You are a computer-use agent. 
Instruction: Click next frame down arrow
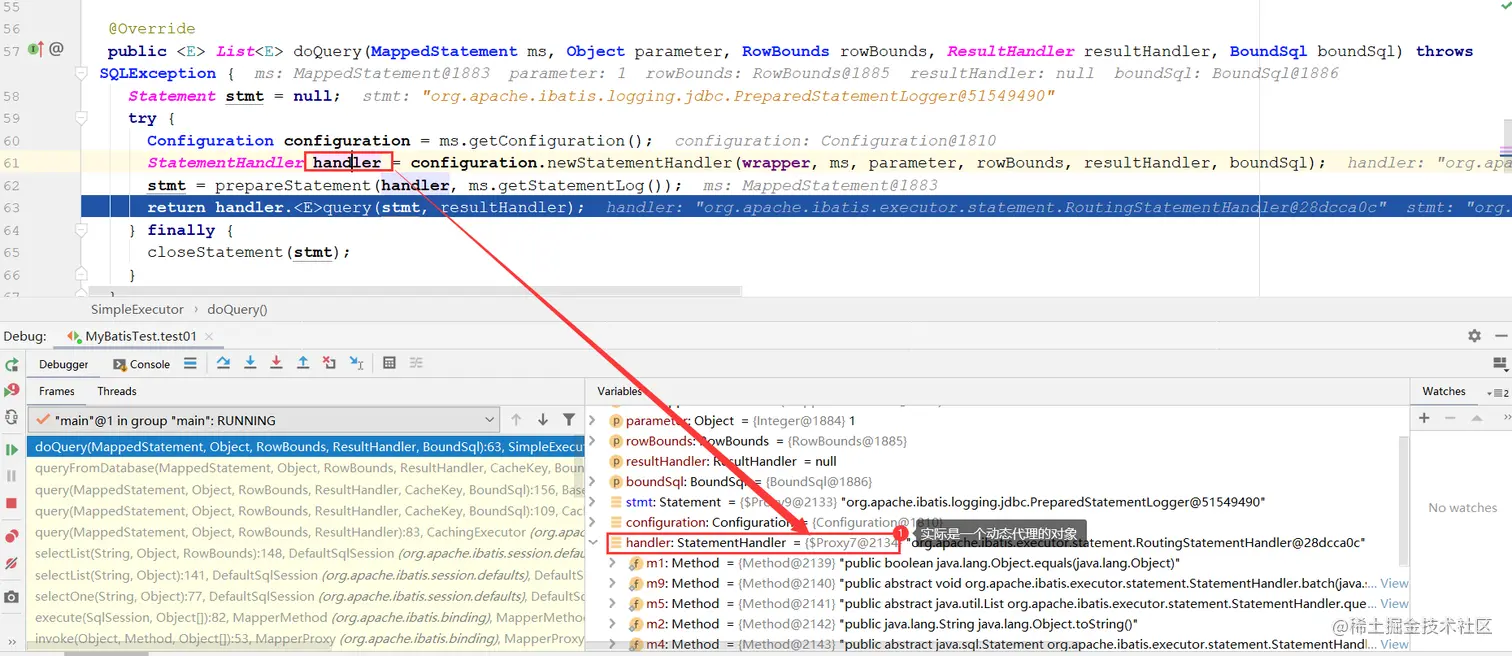(x=542, y=420)
